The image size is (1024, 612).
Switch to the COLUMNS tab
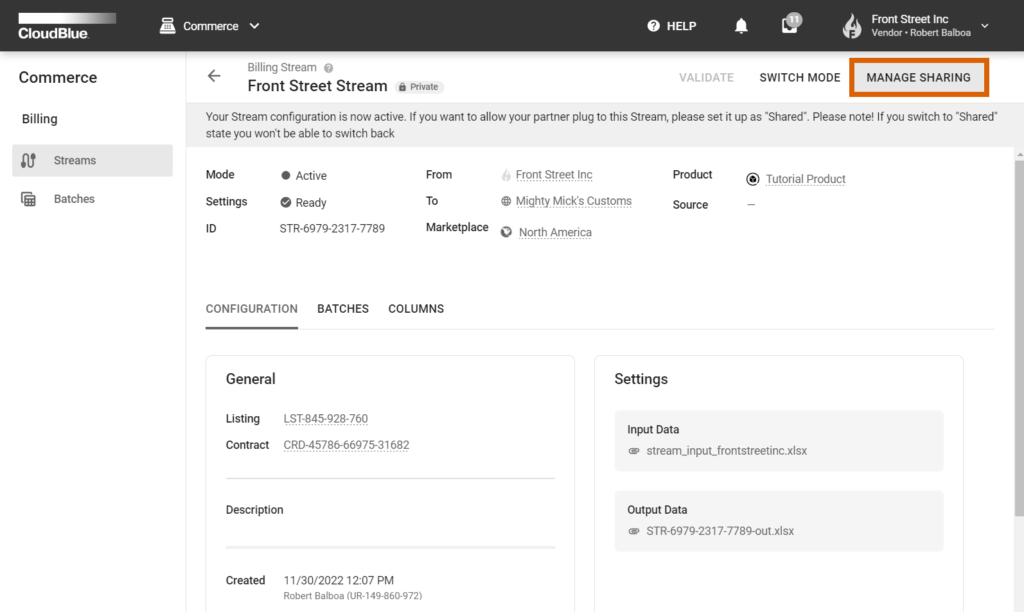click(x=416, y=309)
